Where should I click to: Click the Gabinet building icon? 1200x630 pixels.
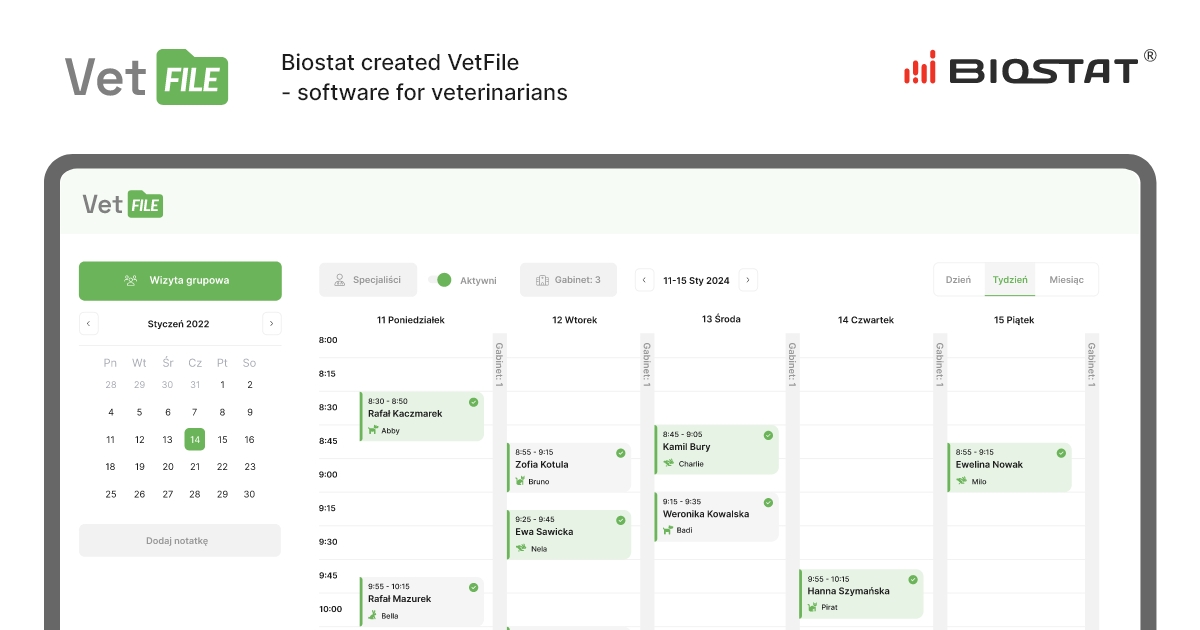[542, 280]
